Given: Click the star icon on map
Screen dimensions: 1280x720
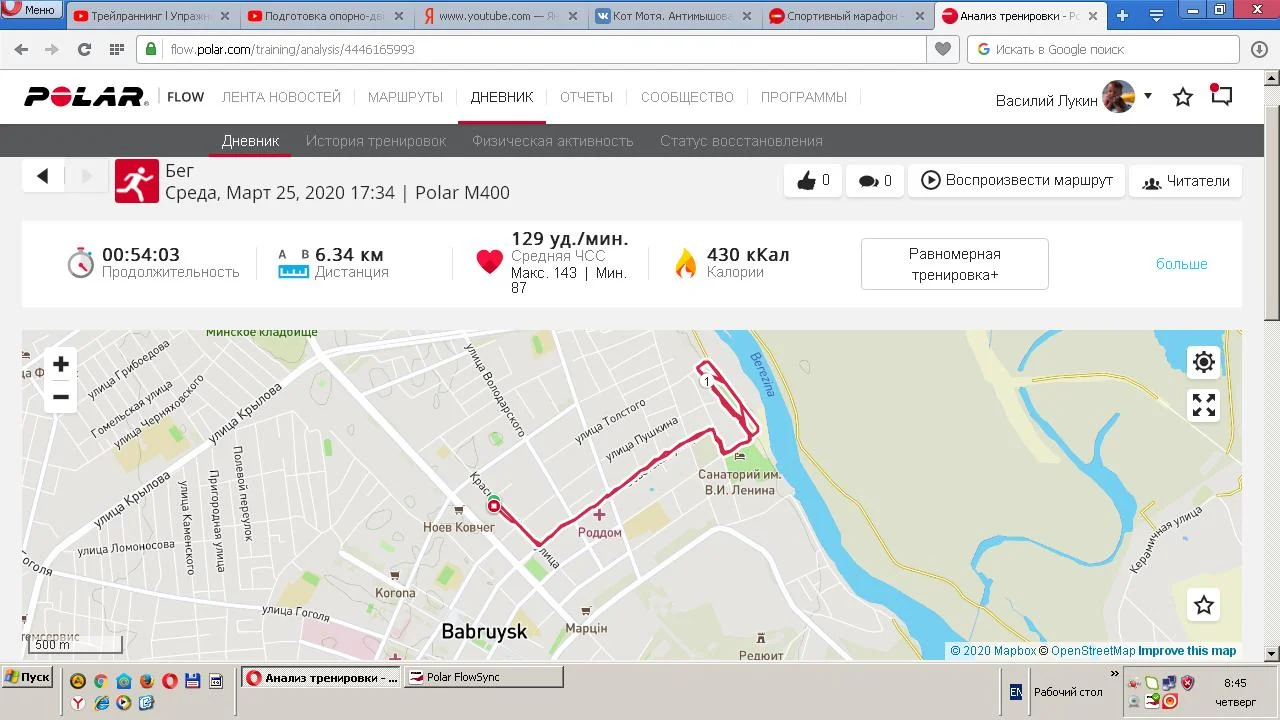Looking at the screenshot, I should click(1204, 605).
